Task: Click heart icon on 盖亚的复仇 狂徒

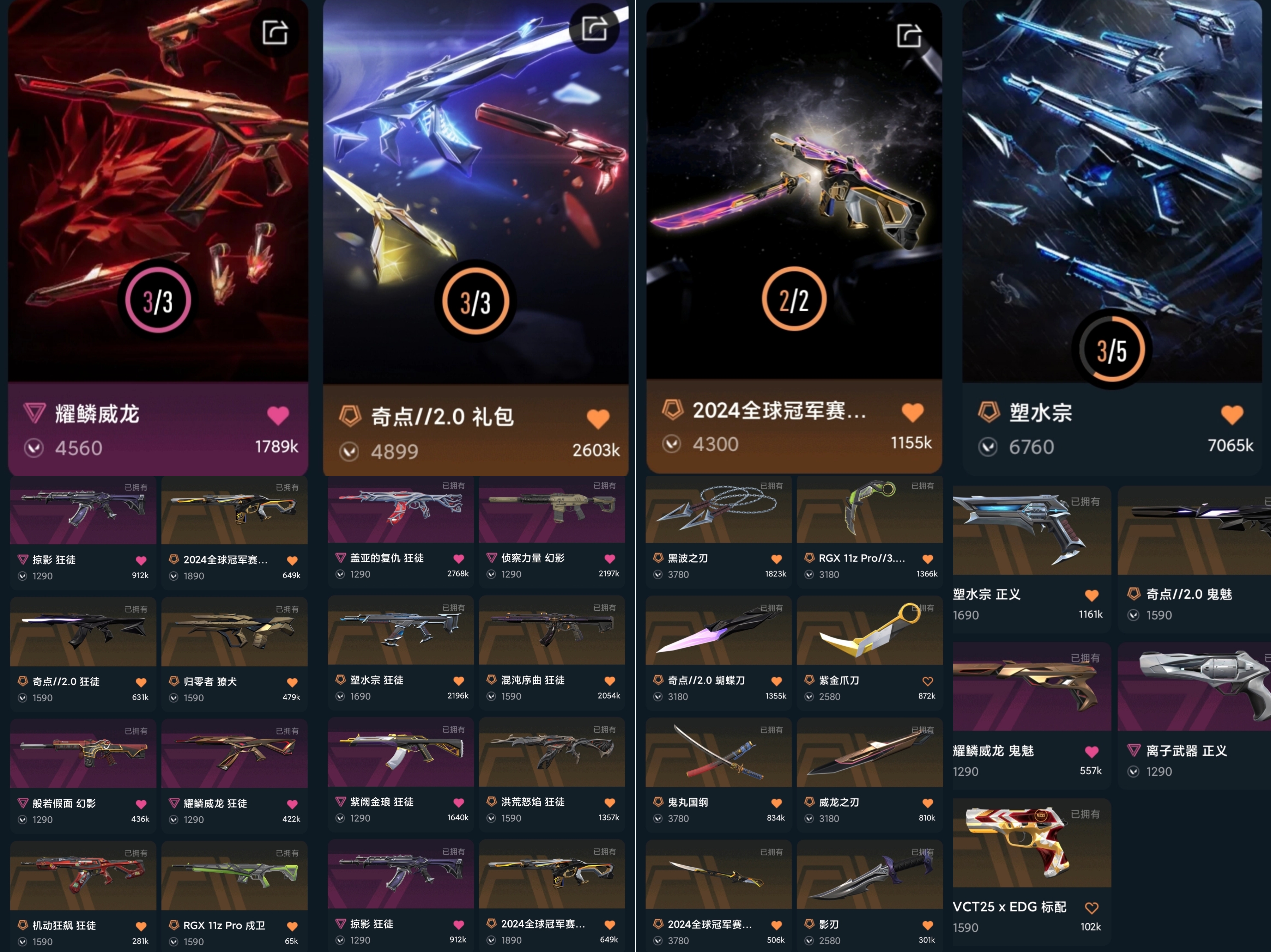Action: tap(459, 559)
